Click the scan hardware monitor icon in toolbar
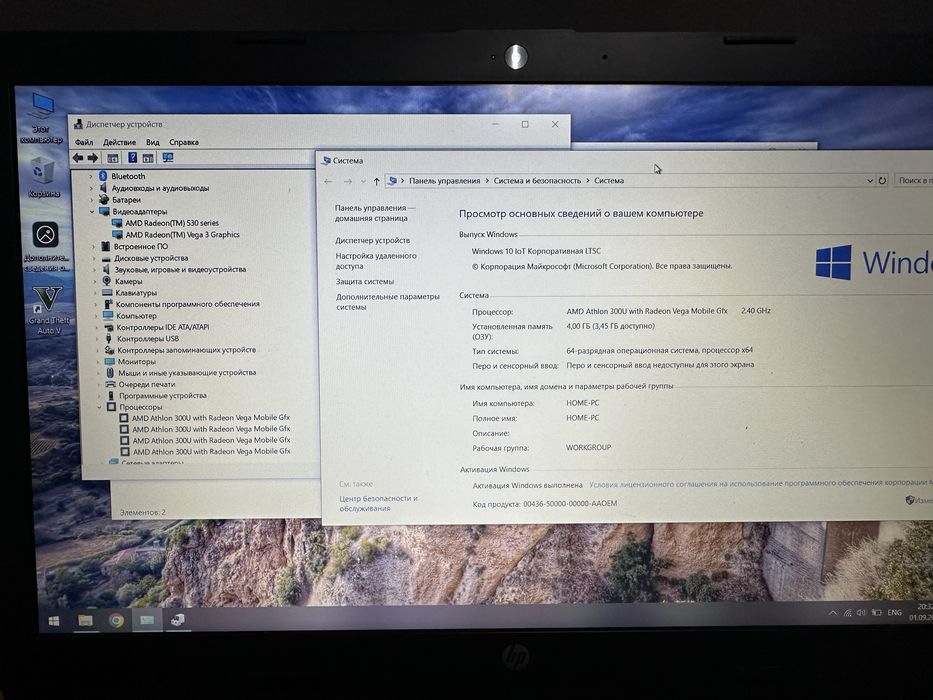Image resolution: width=933 pixels, height=700 pixels. pos(168,158)
